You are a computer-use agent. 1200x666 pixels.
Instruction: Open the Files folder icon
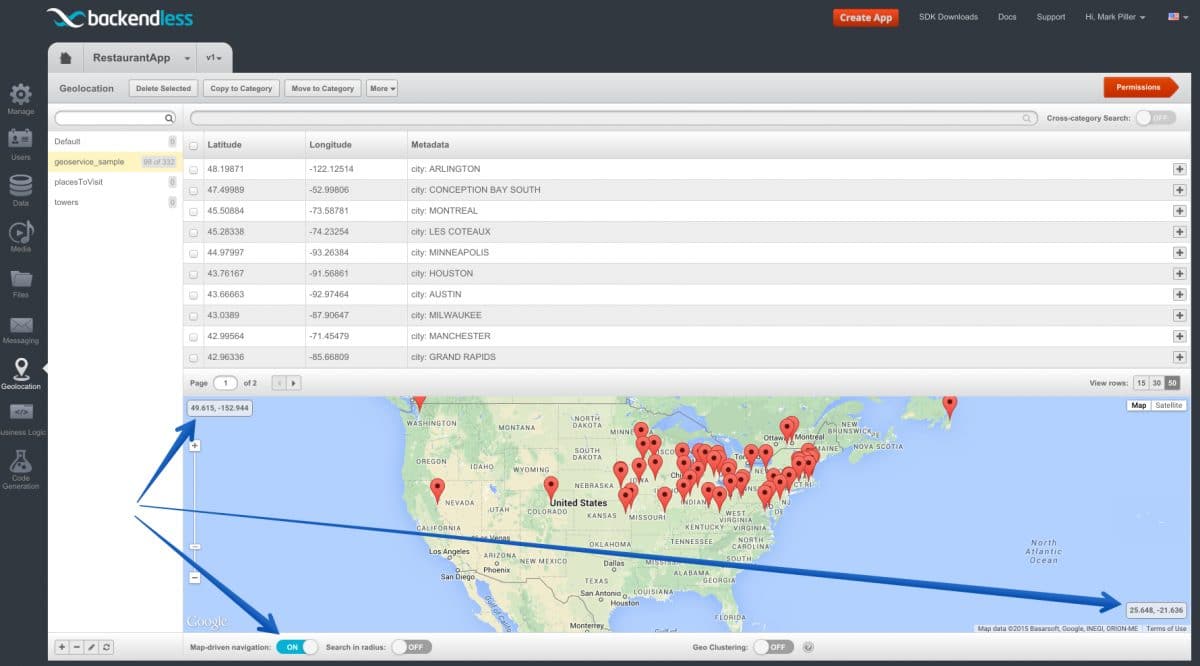(x=20, y=279)
